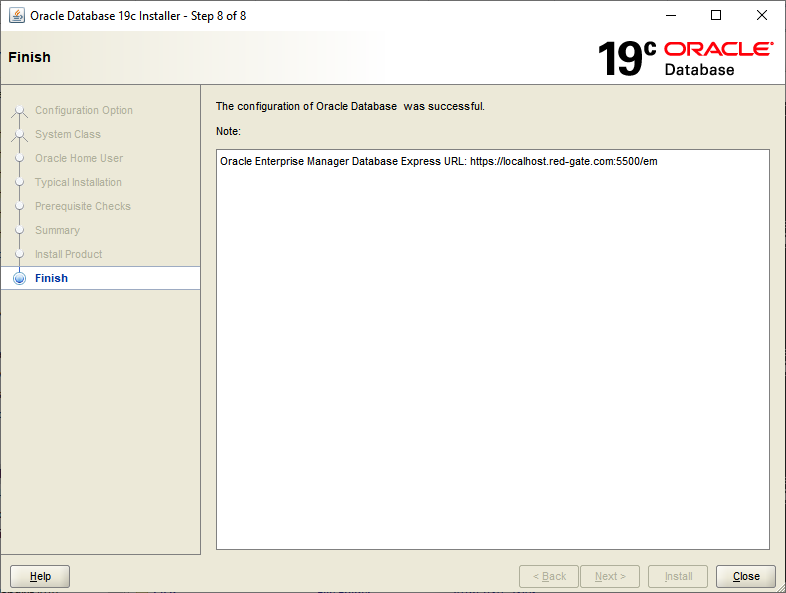Maximize the installer window
786x593 pixels.
pyautogui.click(x=716, y=16)
